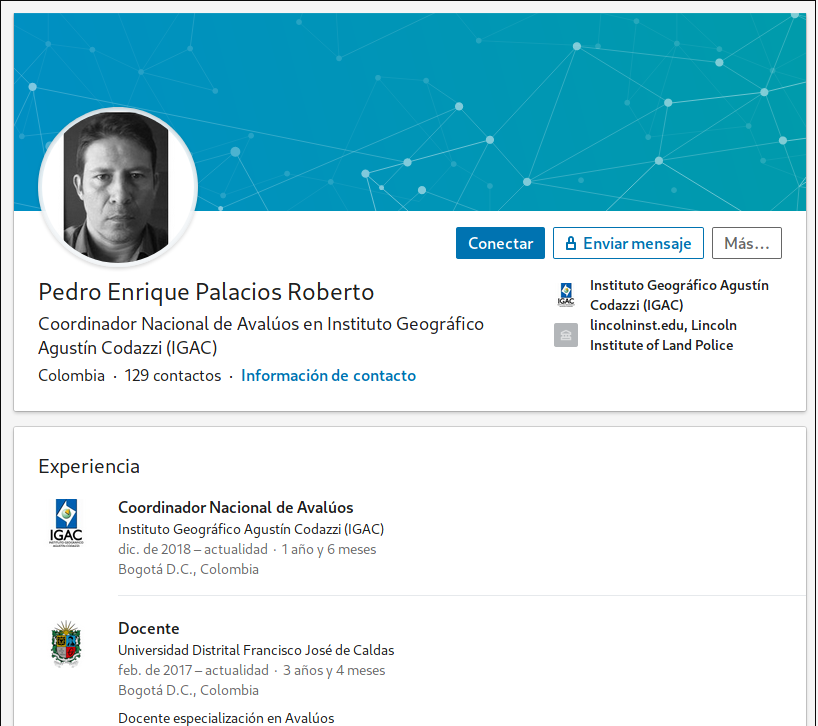818x726 pixels.
Task: Click the feb. de 2017 – actualidad date text
Action: coord(193,670)
